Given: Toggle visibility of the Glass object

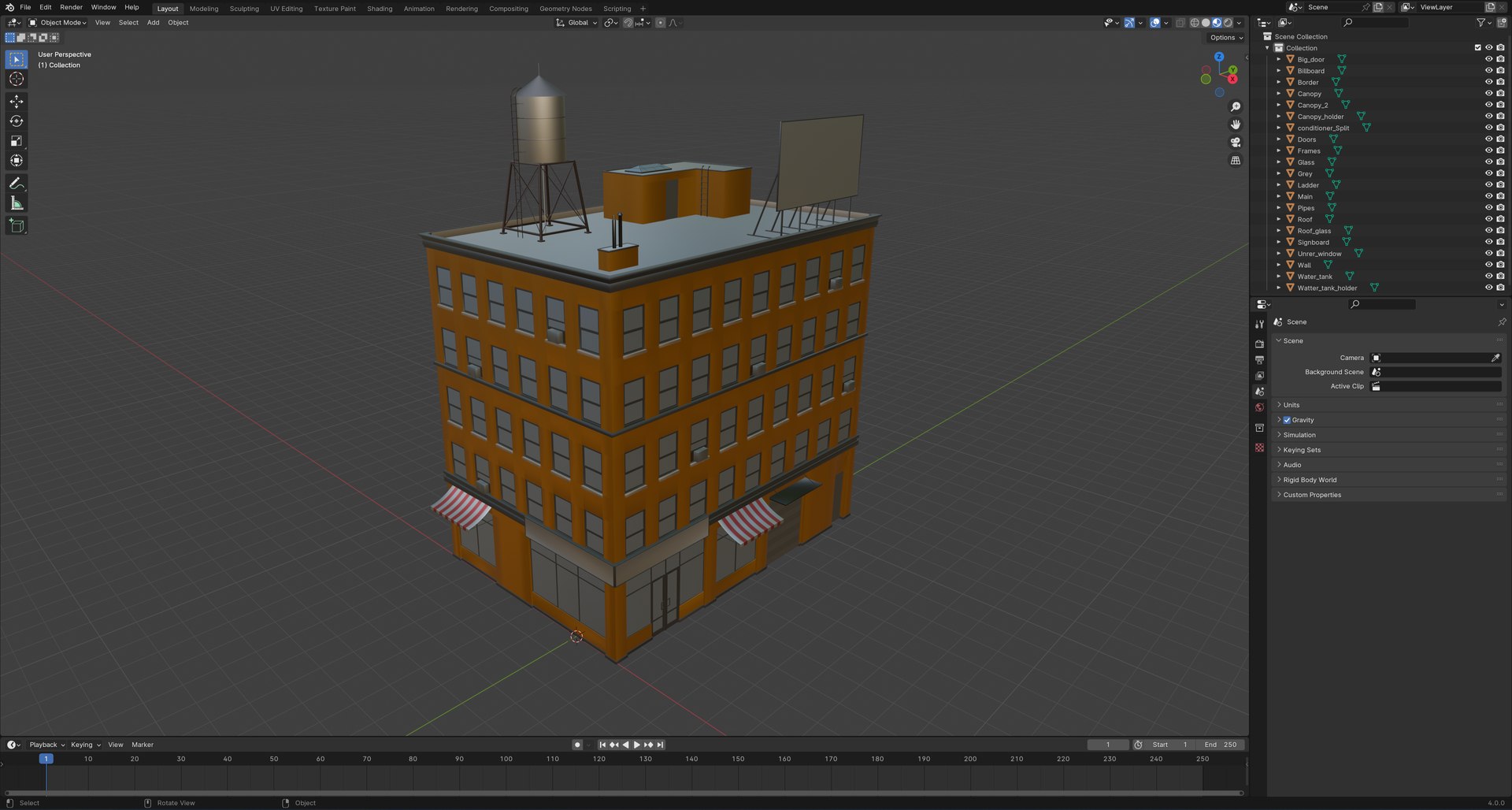Looking at the screenshot, I should point(1489,162).
